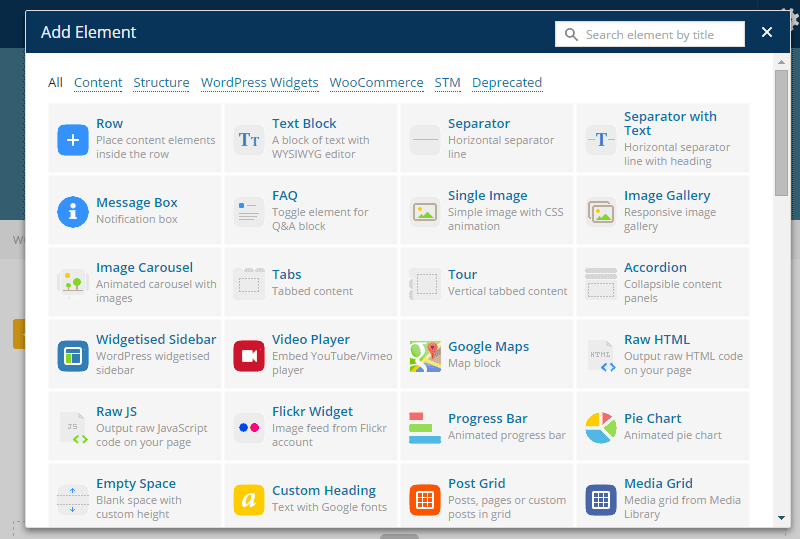The height and width of the screenshot is (539, 800).
Task: Click 'Tabbed content' description
Action: click(x=312, y=291)
